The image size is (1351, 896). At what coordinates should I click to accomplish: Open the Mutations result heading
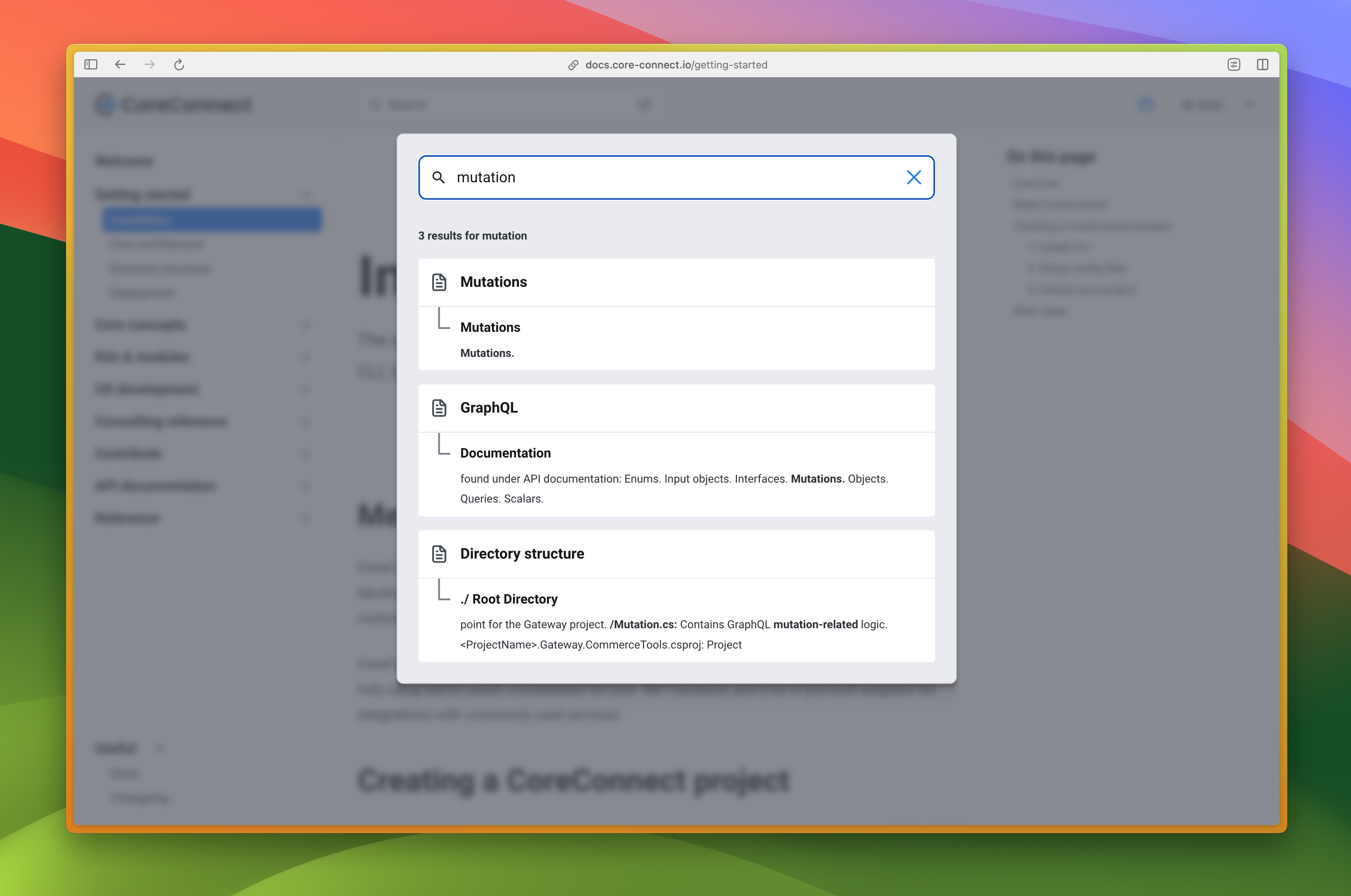pyautogui.click(x=494, y=282)
